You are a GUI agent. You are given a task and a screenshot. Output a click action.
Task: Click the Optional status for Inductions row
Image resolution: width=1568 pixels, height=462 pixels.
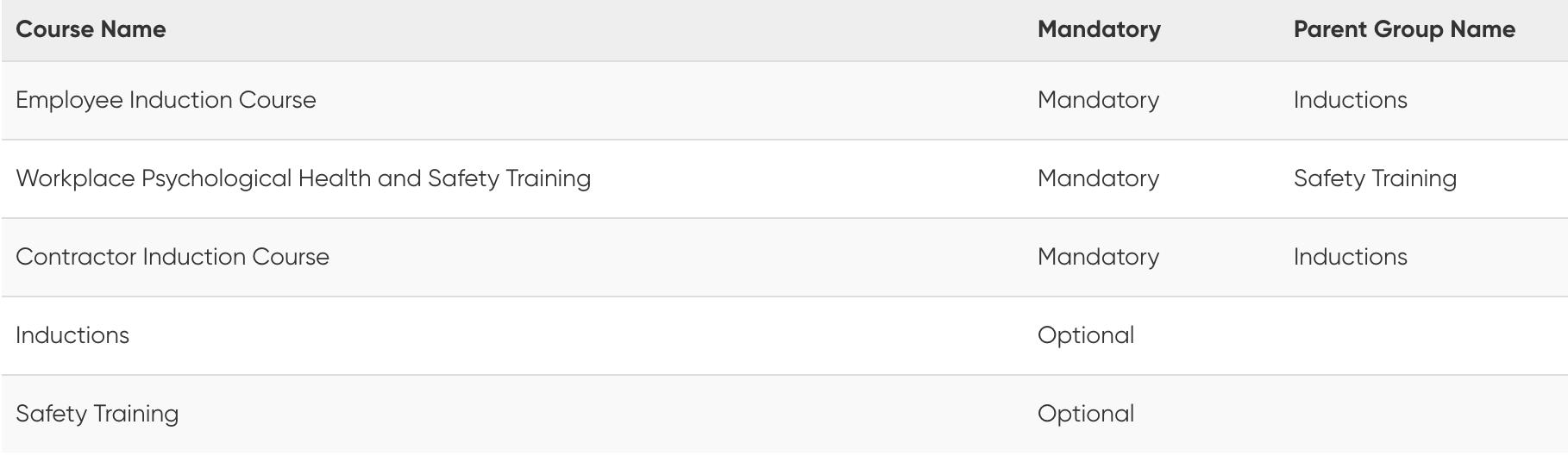pos(1086,335)
